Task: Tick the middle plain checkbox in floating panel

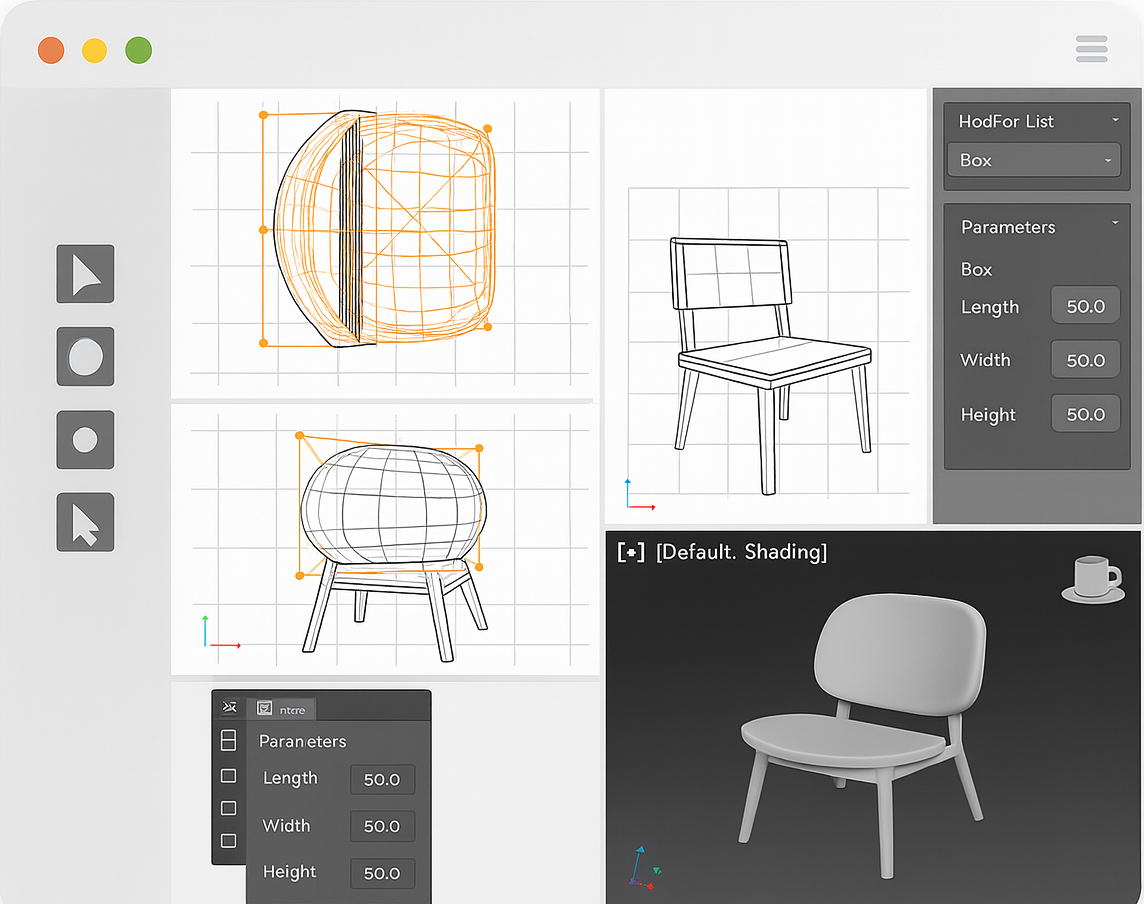Action: tap(228, 808)
